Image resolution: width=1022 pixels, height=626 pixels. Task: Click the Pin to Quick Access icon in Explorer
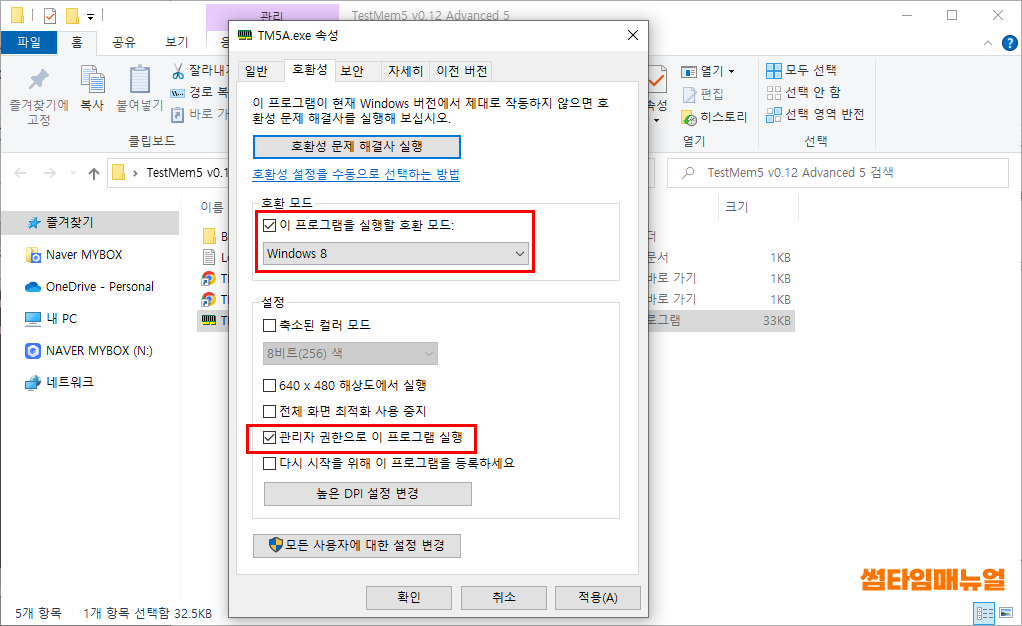(38, 80)
